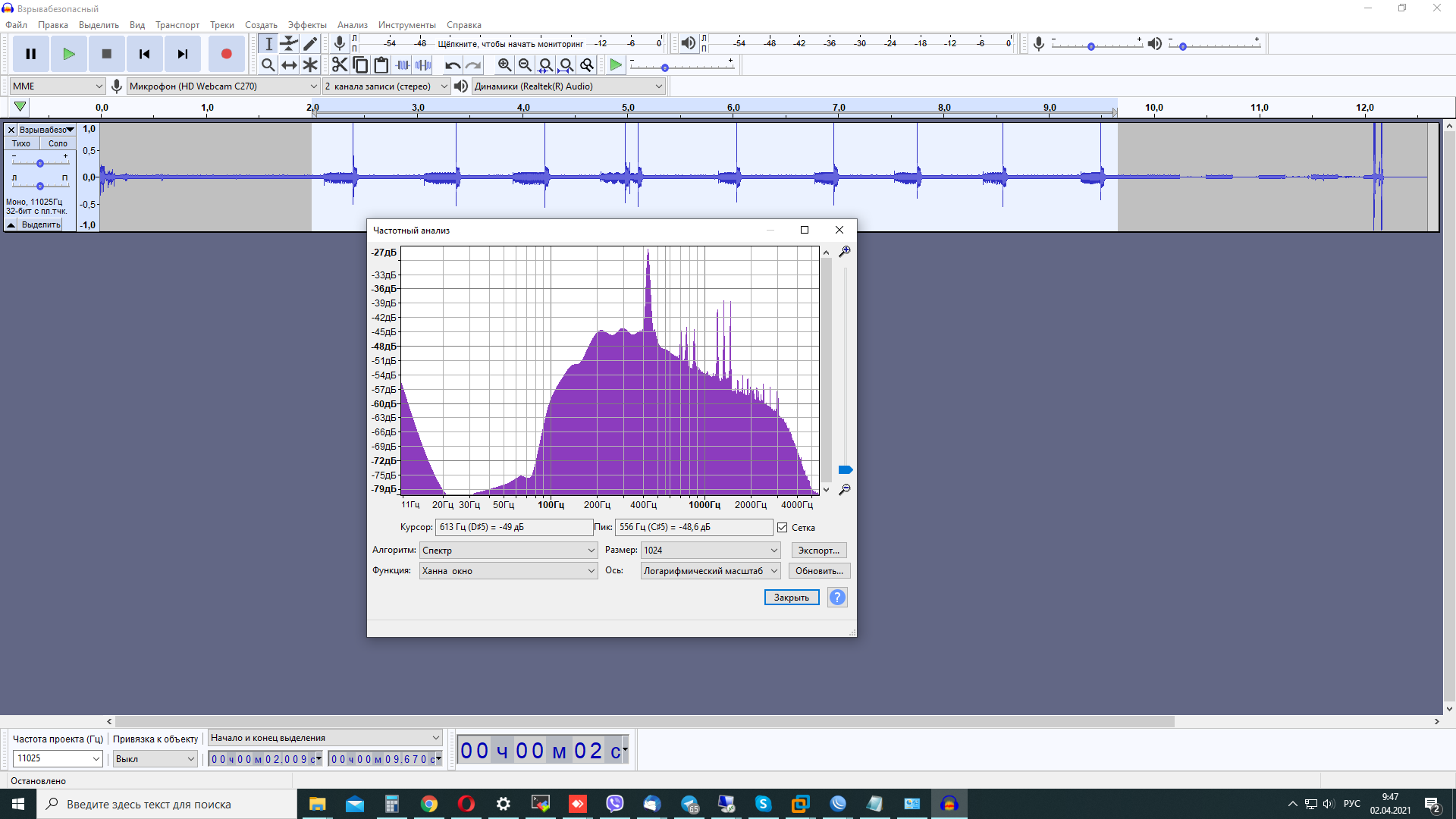The height and width of the screenshot is (819, 1456).
Task: Open the Эффекты menu
Action: coord(307,25)
